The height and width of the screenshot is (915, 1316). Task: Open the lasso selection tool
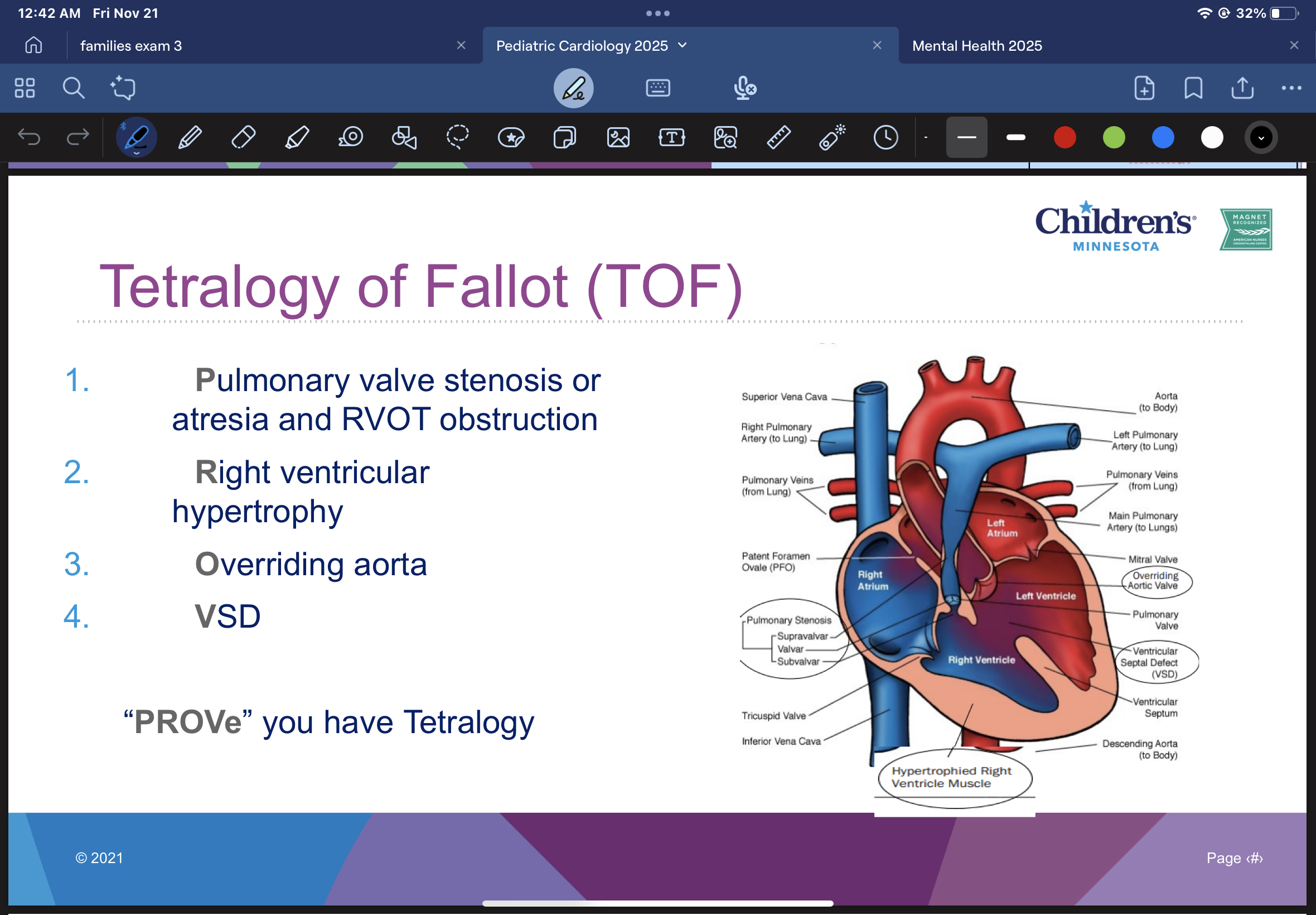point(457,137)
